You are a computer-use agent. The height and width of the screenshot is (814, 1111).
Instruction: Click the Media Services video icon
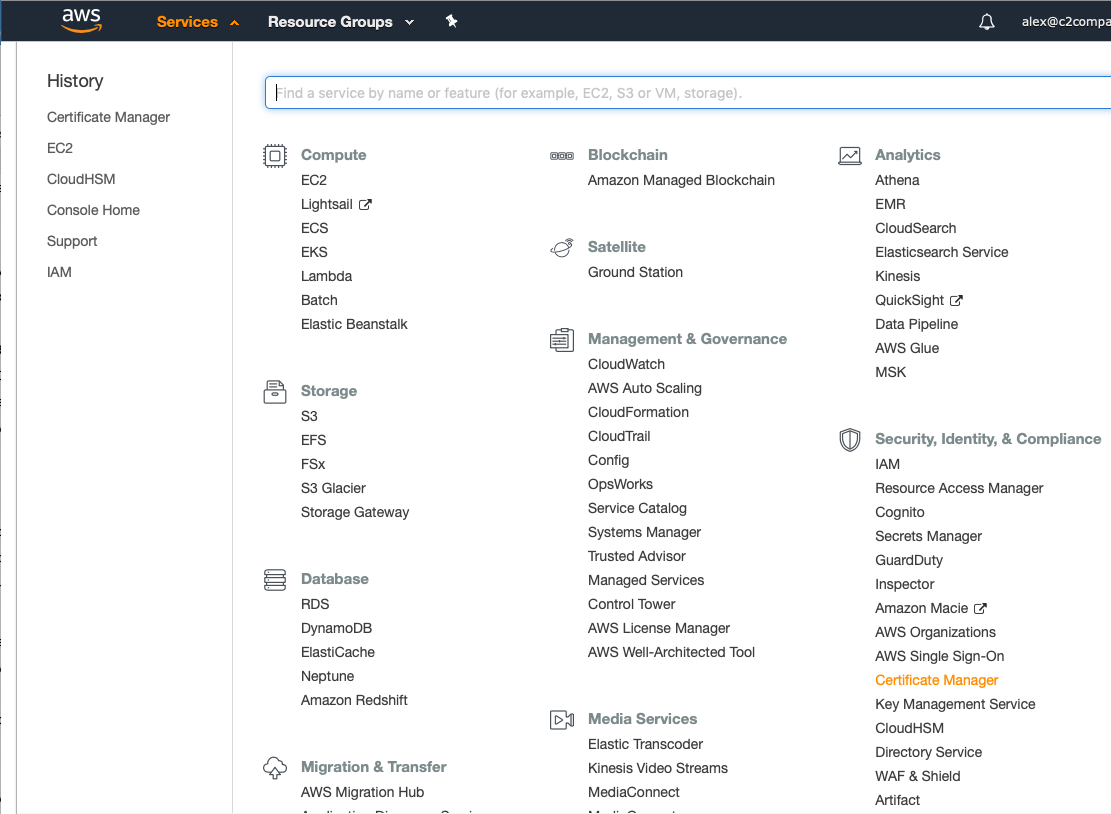point(562,719)
